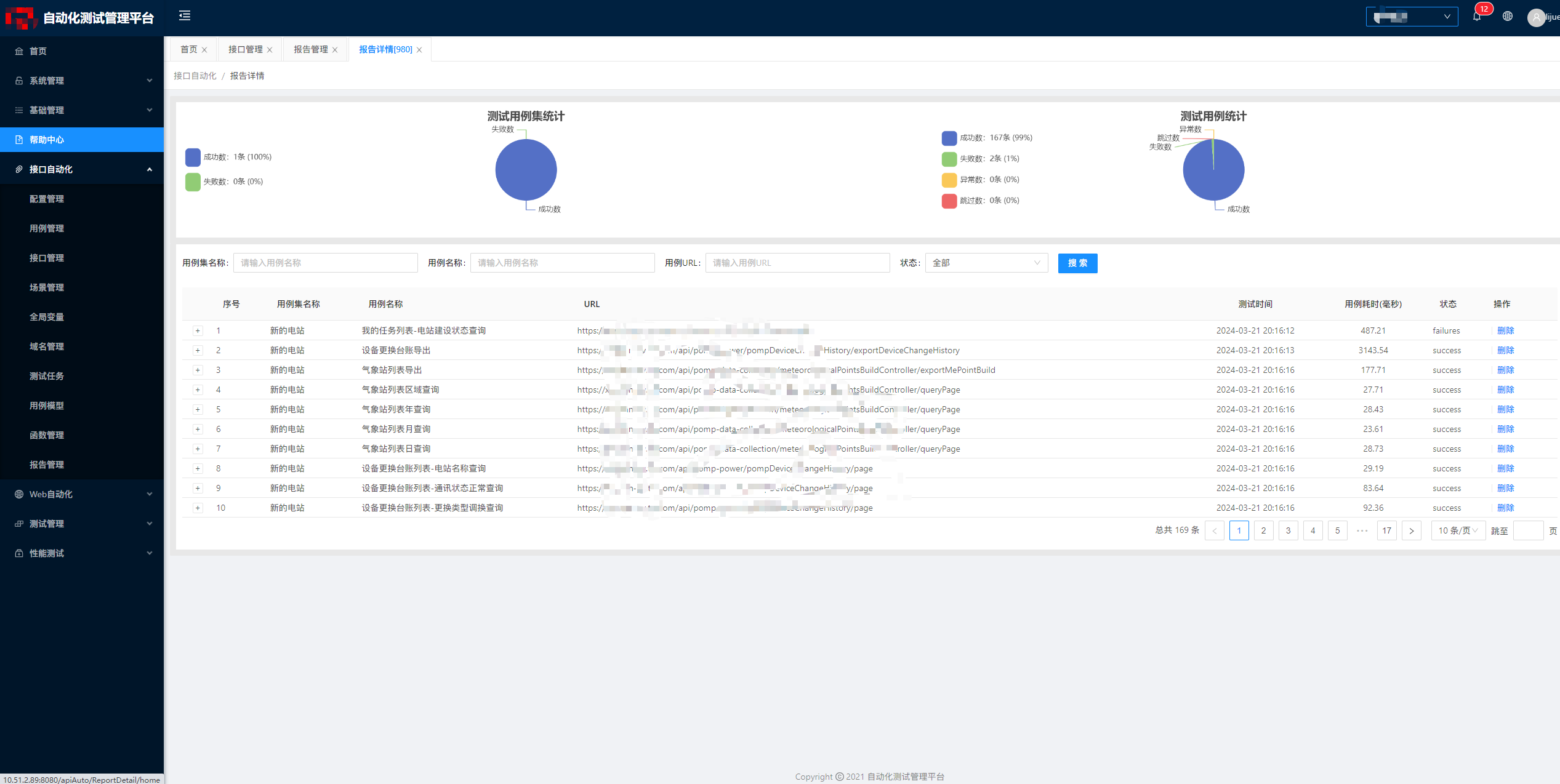The width and height of the screenshot is (1560, 784).
Task: Focus the 用例集名称 input field
Action: pyautogui.click(x=325, y=263)
